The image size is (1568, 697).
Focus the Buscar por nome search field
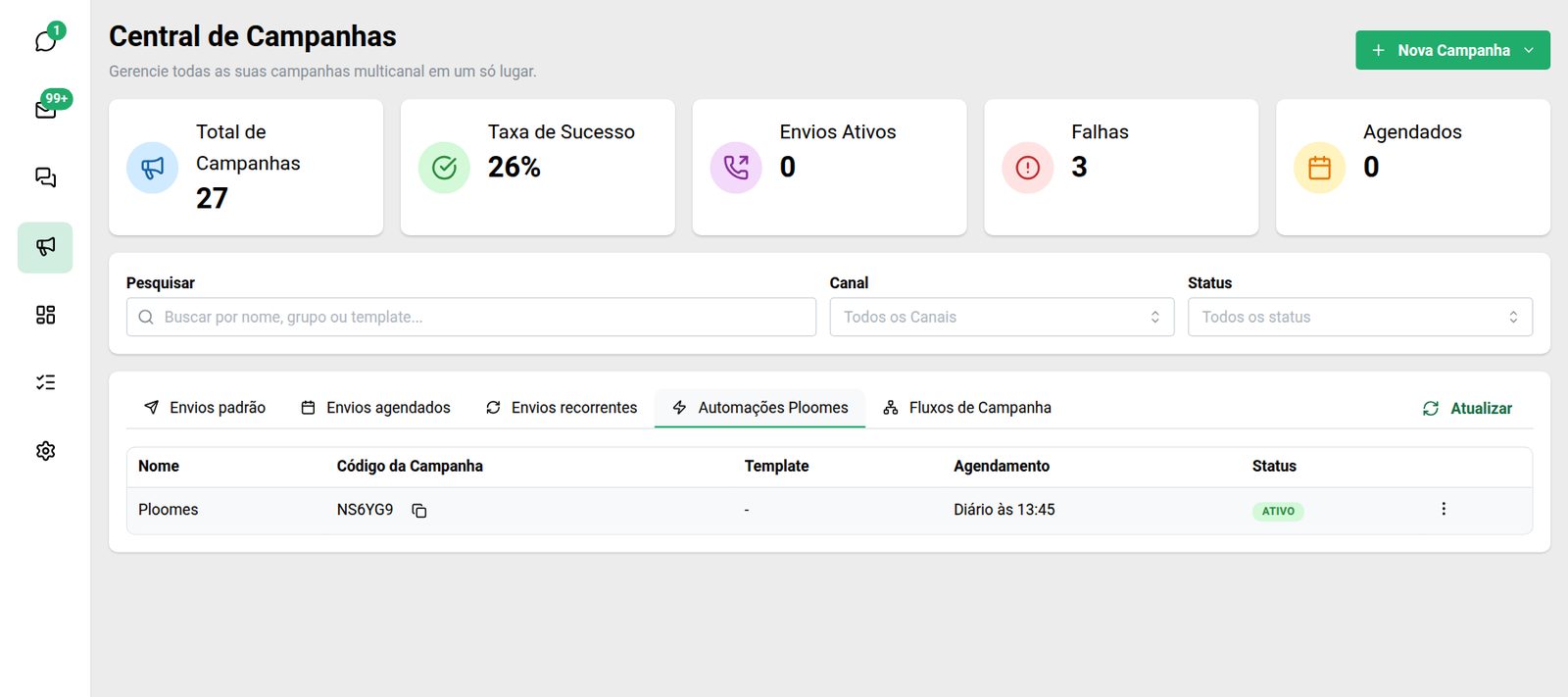pyautogui.click(x=471, y=318)
